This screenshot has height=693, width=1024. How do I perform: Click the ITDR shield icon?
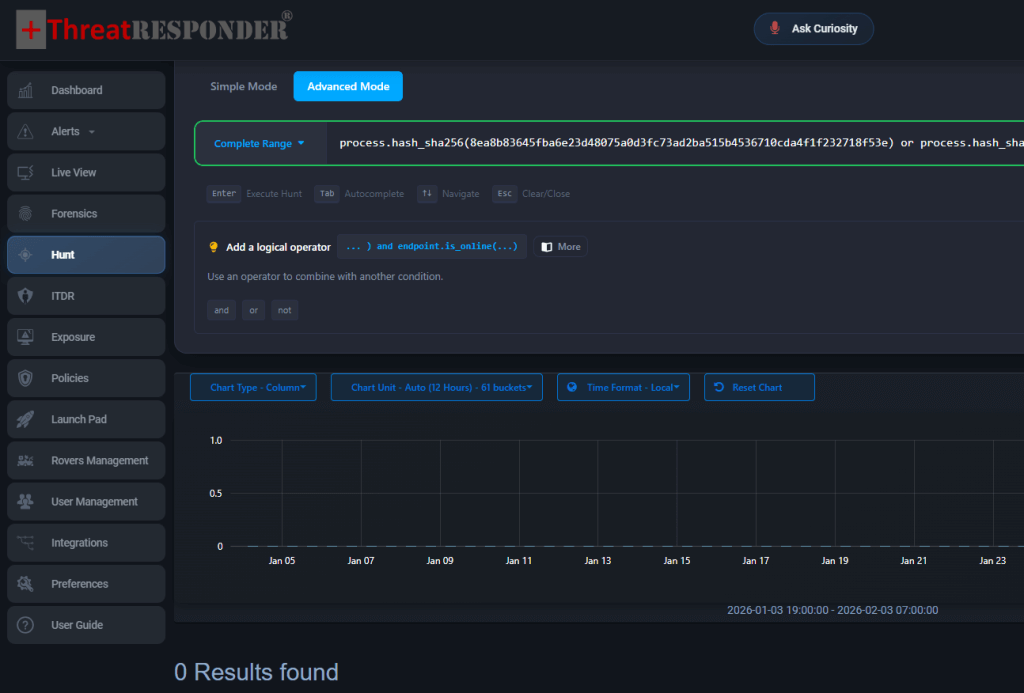click(26, 296)
